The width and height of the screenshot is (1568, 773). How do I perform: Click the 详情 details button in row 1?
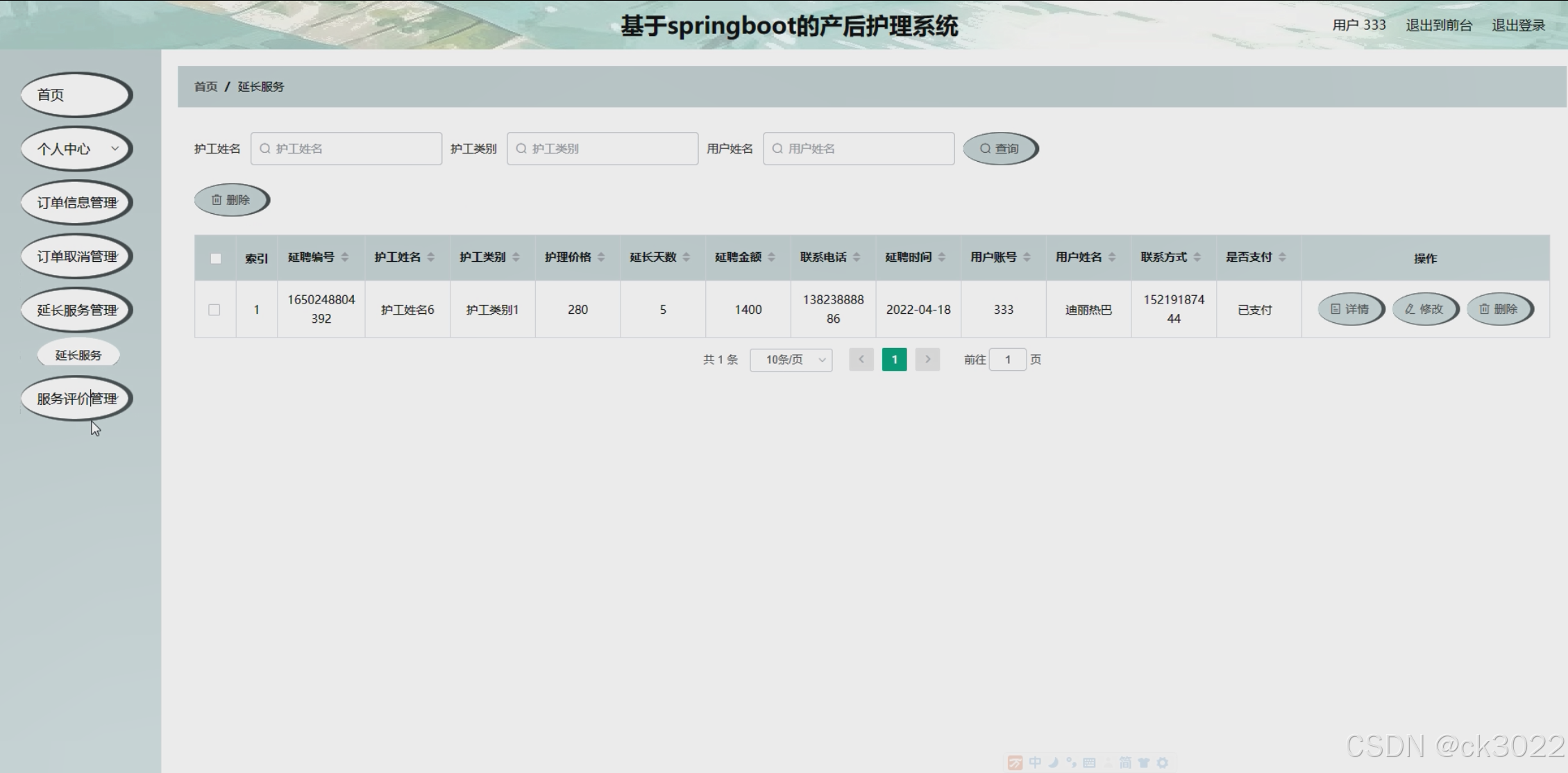(1350, 309)
